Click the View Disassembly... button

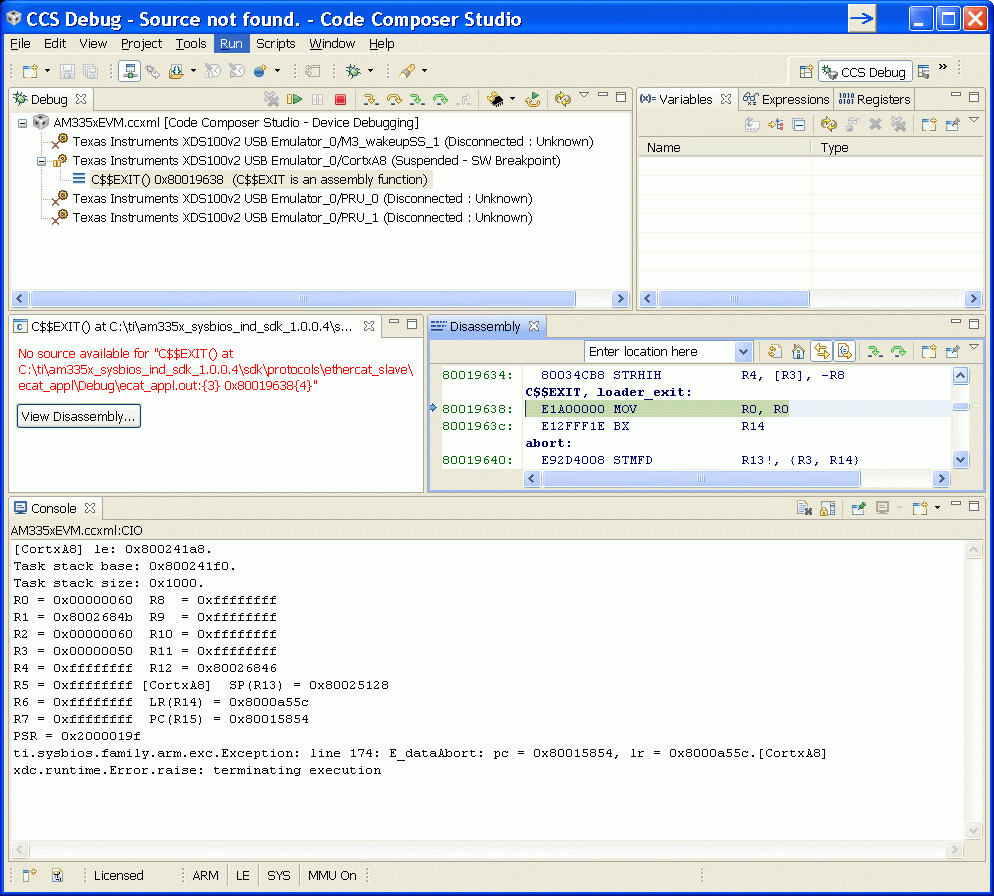point(79,416)
